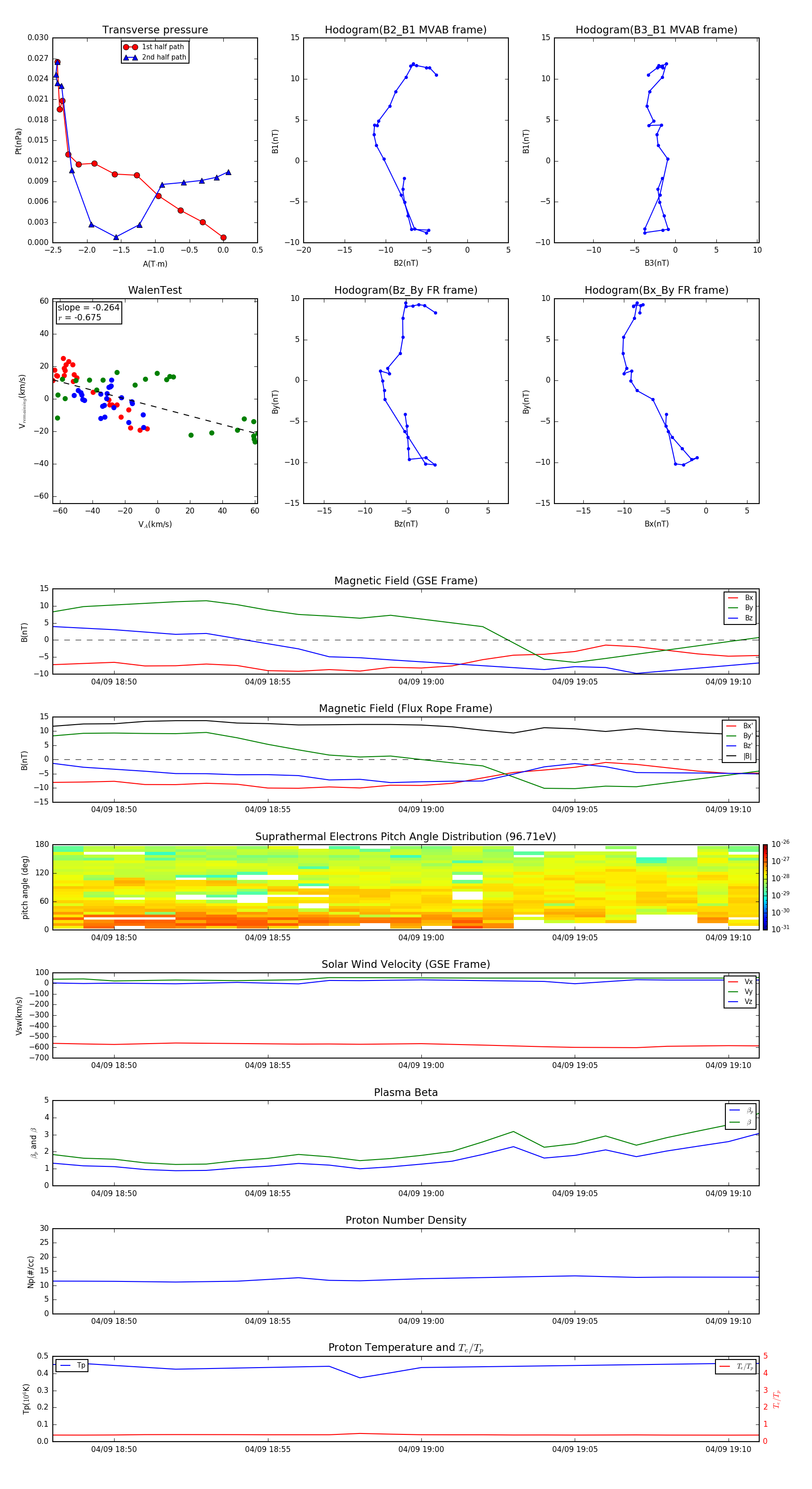The height and width of the screenshot is (1489, 812).
Task: Click the 'Pt(nPa)' y-axis label
Action: tap(18, 141)
